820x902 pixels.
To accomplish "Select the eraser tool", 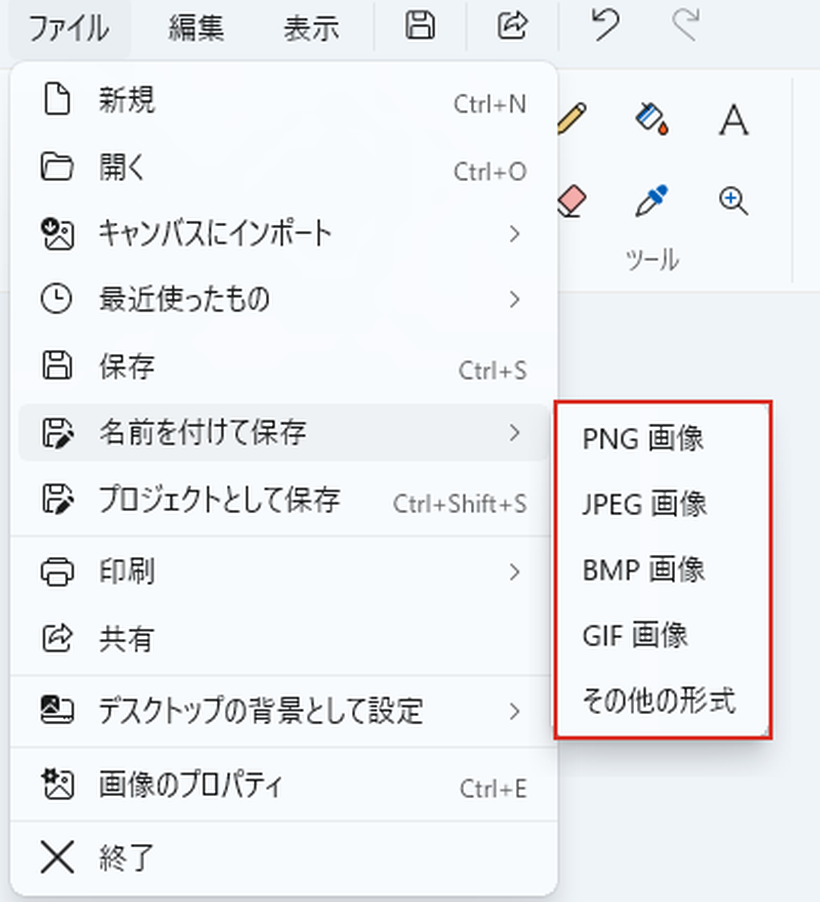I will click(x=572, y=201).
